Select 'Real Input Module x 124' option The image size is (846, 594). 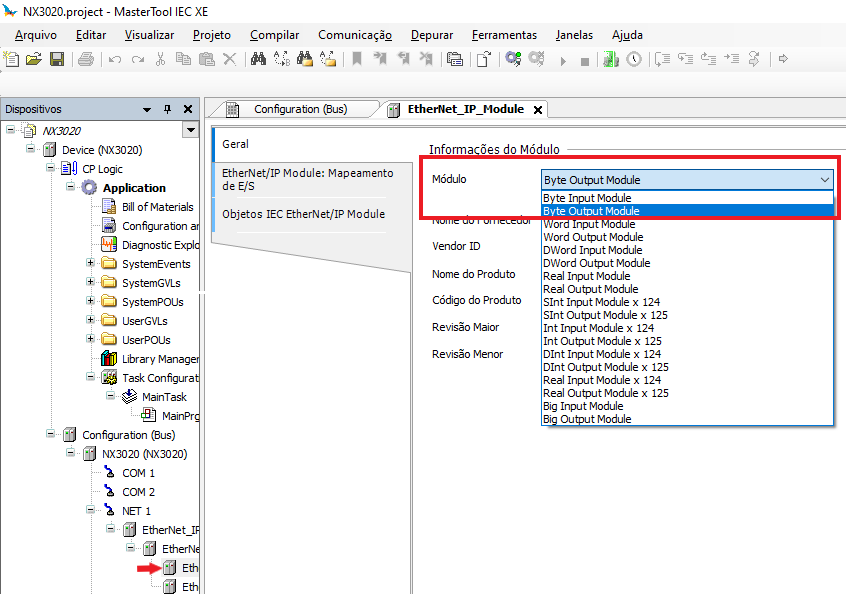(601, 380)
